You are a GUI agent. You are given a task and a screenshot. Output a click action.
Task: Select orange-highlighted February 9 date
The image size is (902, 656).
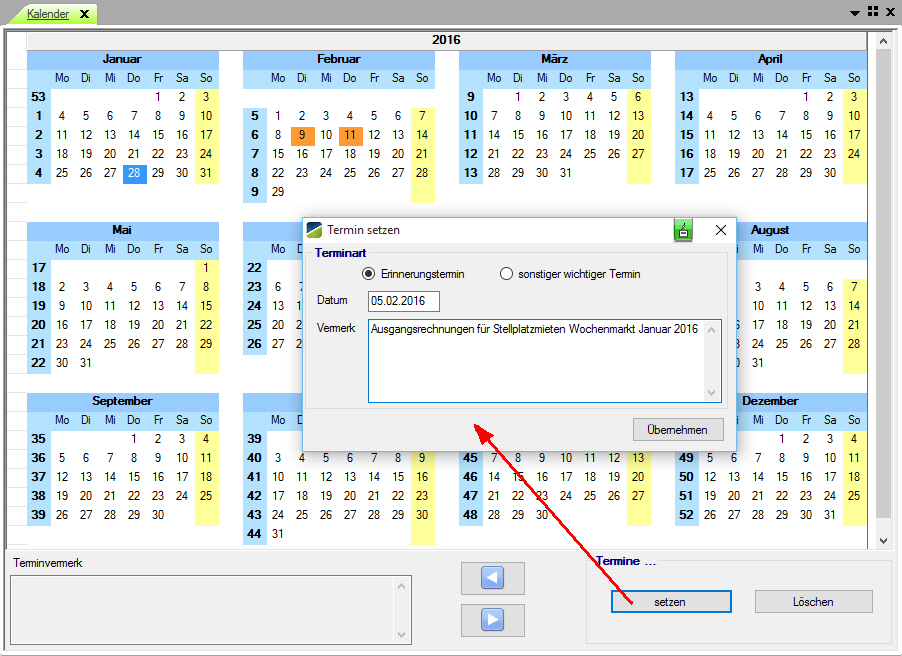coord(302,135)
